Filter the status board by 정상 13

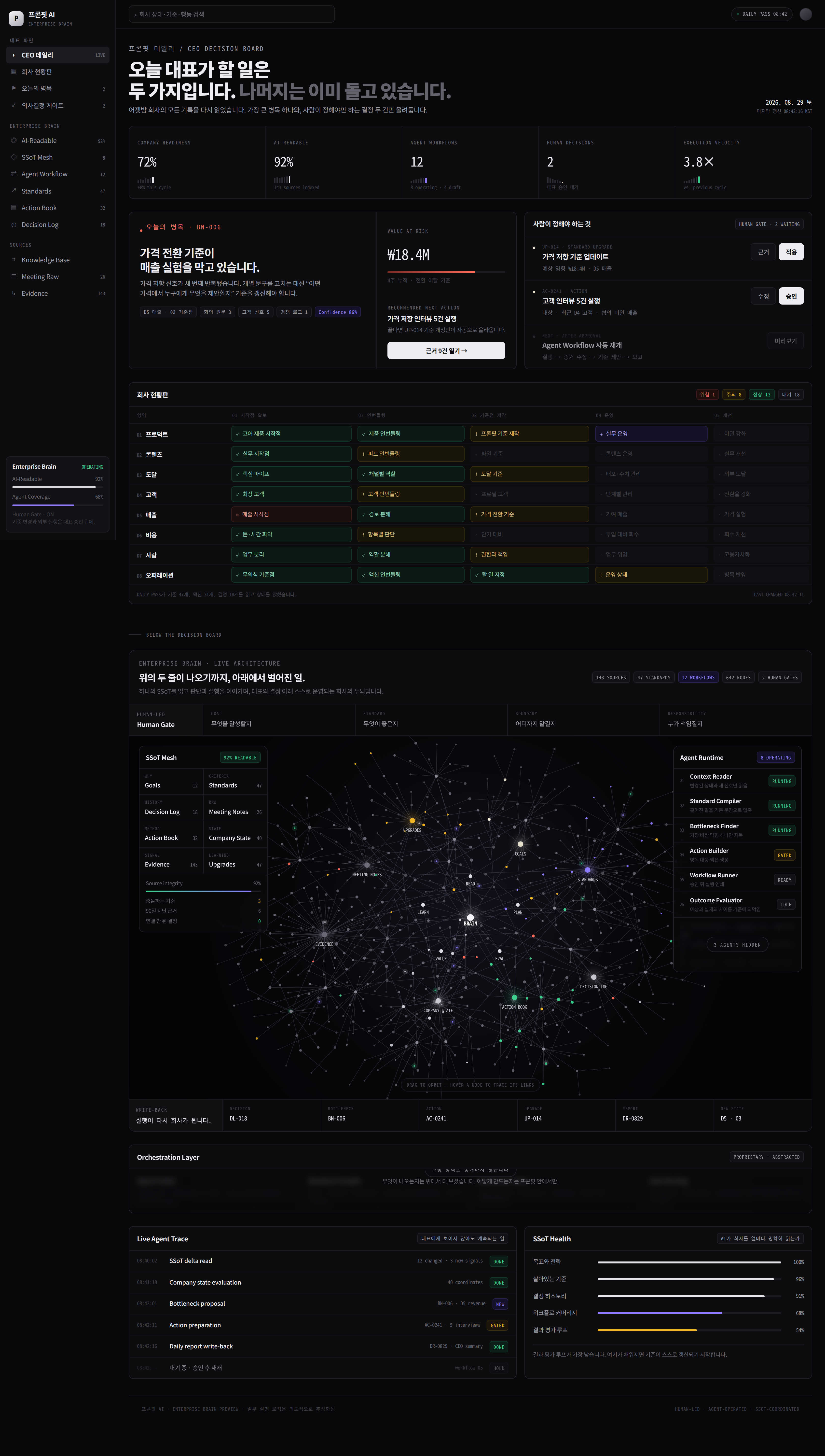click(x=762, y=395)
